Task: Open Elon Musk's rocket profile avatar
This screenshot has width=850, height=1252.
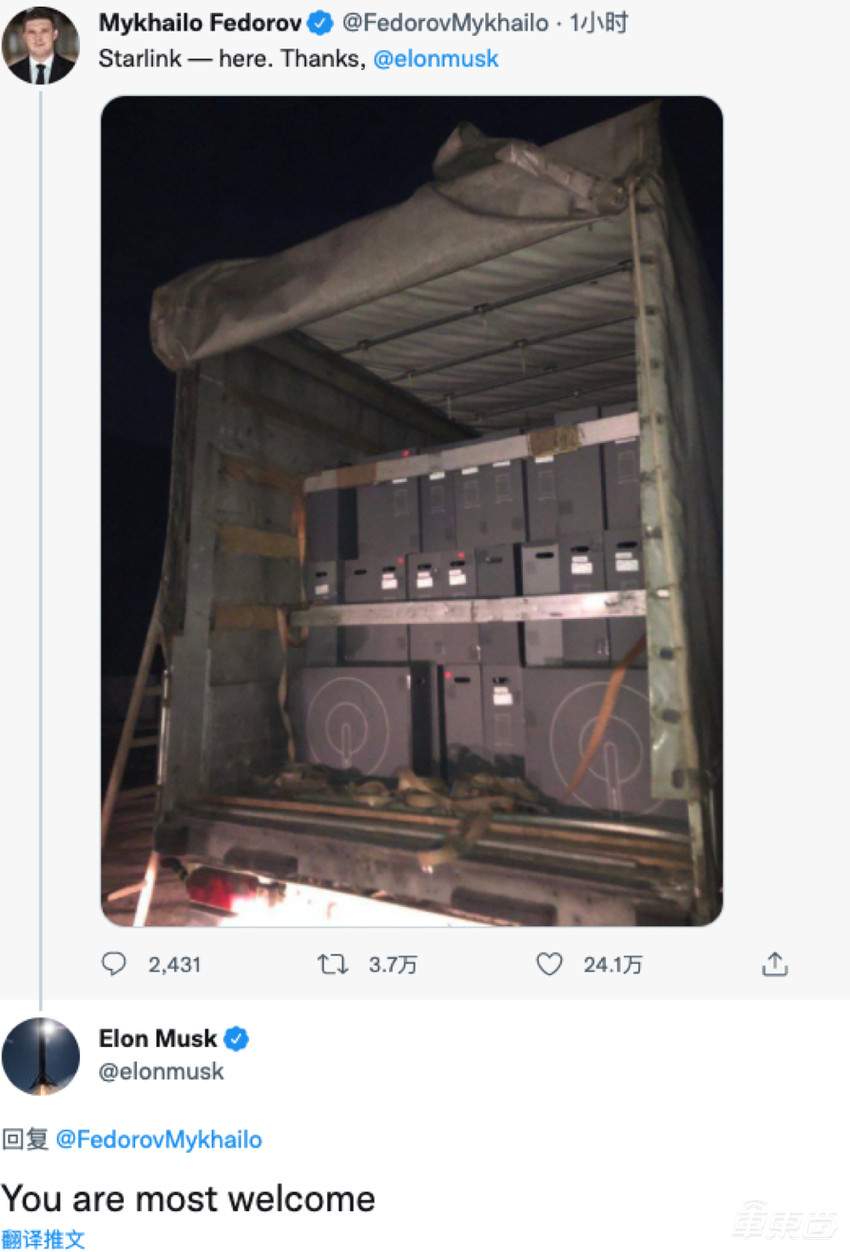Action: coord(40,1056)
